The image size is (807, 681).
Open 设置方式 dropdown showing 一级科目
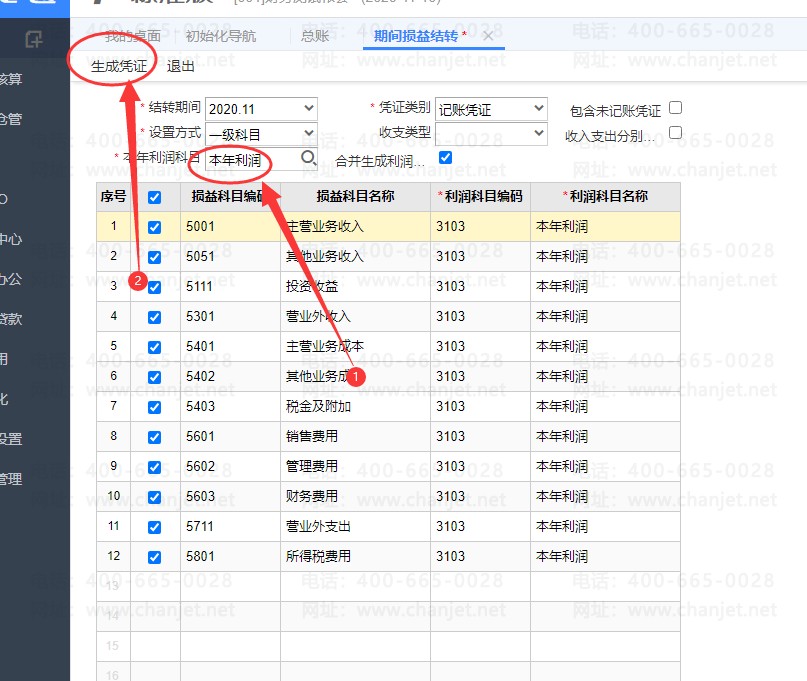[x=261, y=134]
